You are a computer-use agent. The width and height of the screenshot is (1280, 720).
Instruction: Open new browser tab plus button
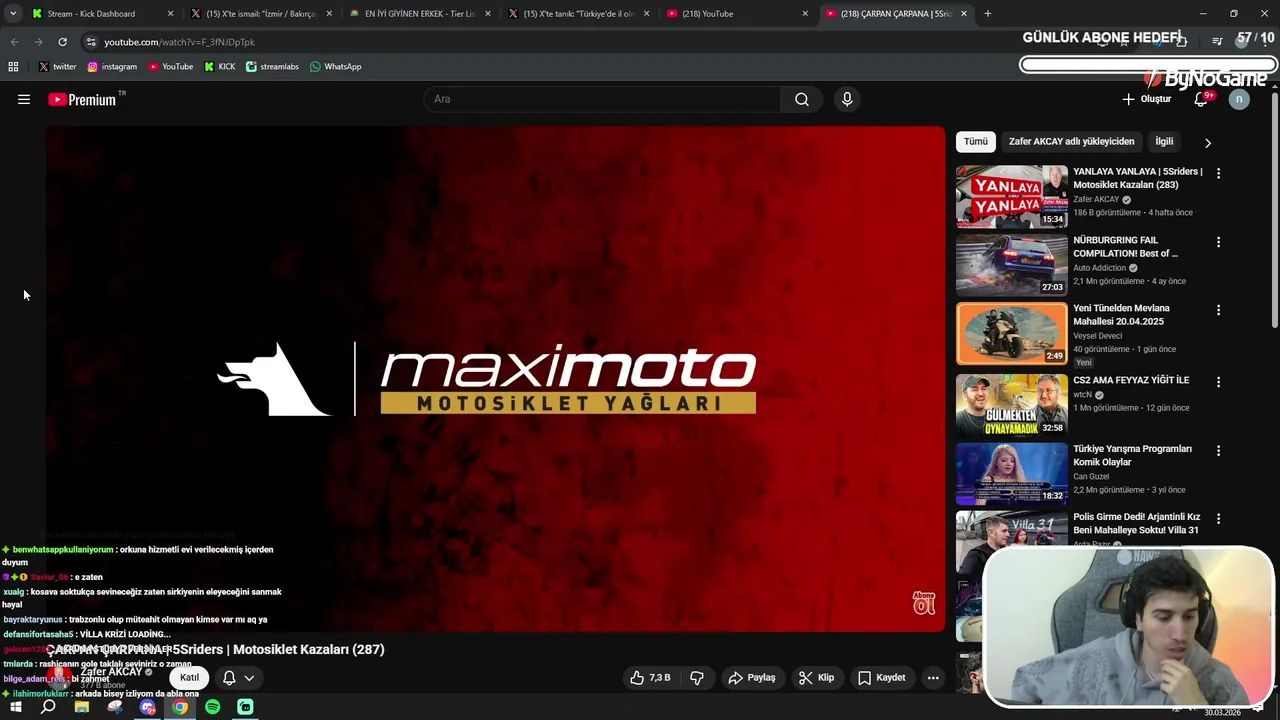click(988, 14)
